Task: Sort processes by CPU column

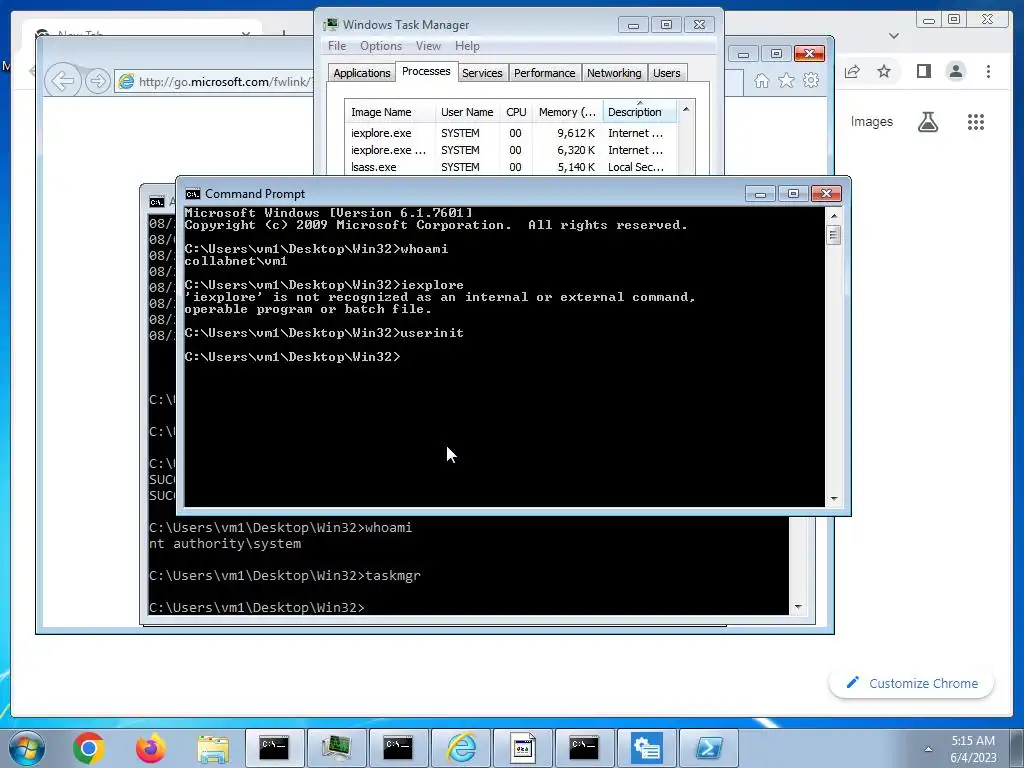Action: click(516, 112)
